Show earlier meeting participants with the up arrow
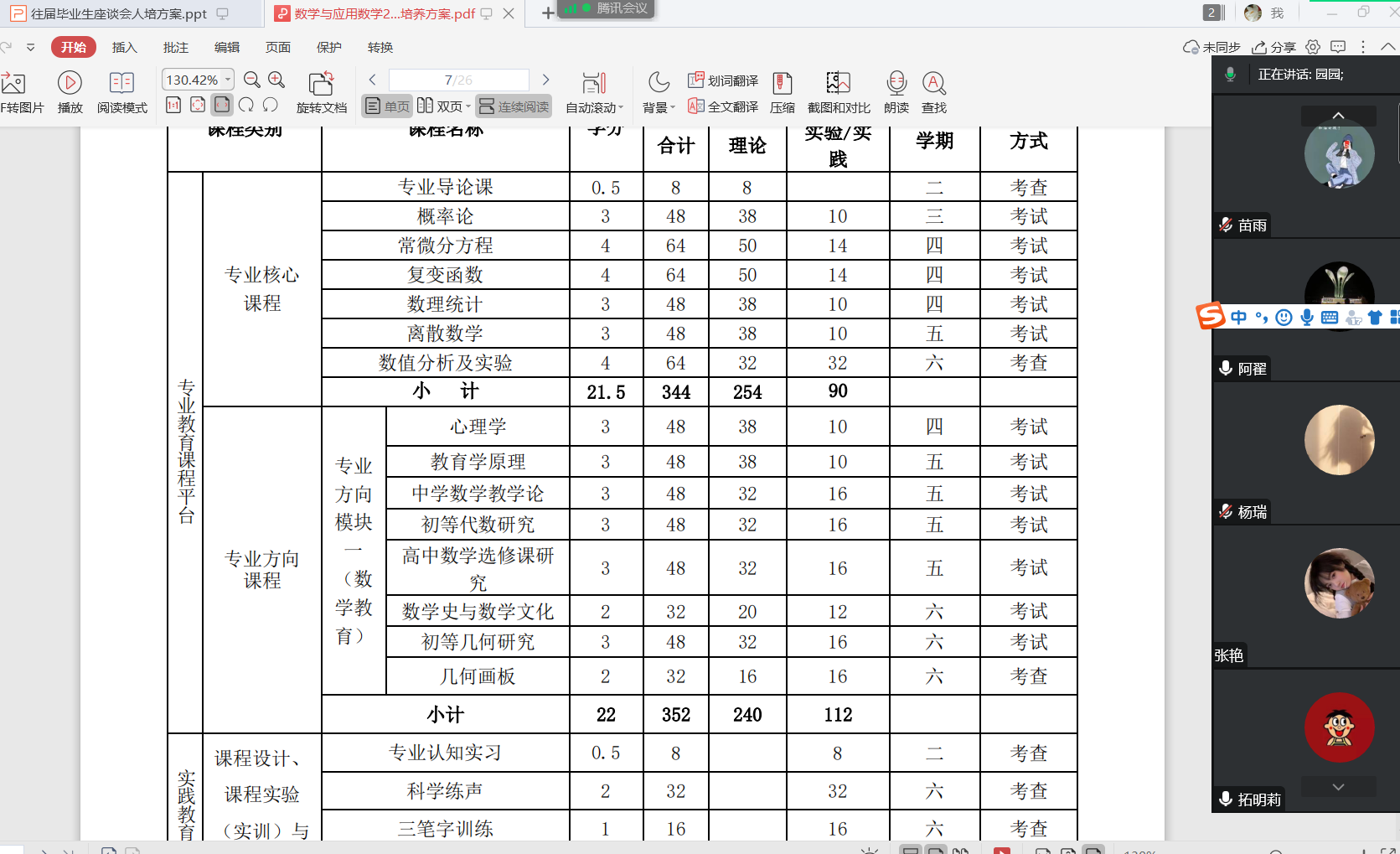This screenshot has height=854, width=1400. (x=1338, y=116)
